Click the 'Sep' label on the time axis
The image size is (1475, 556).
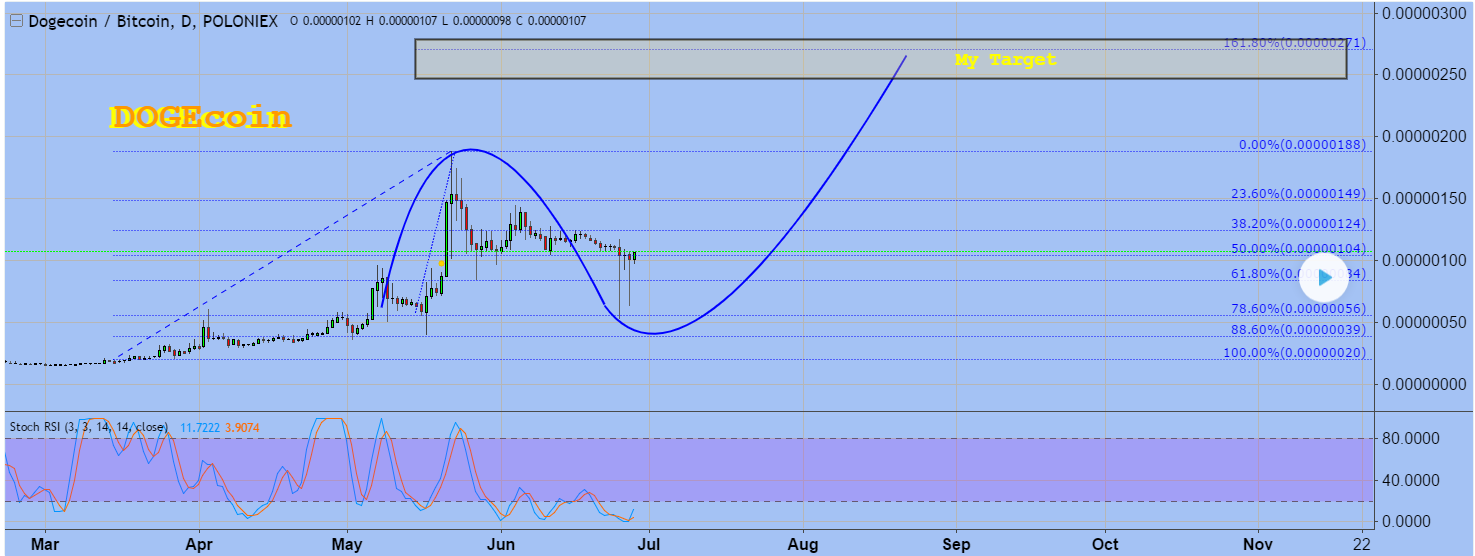956,544
